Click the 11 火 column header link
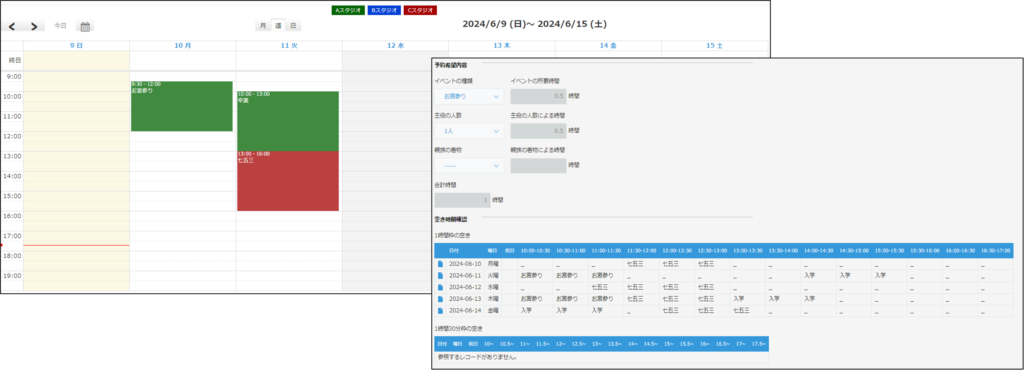This screenshot has height=370, width=1024. click(x=289, y=46)
